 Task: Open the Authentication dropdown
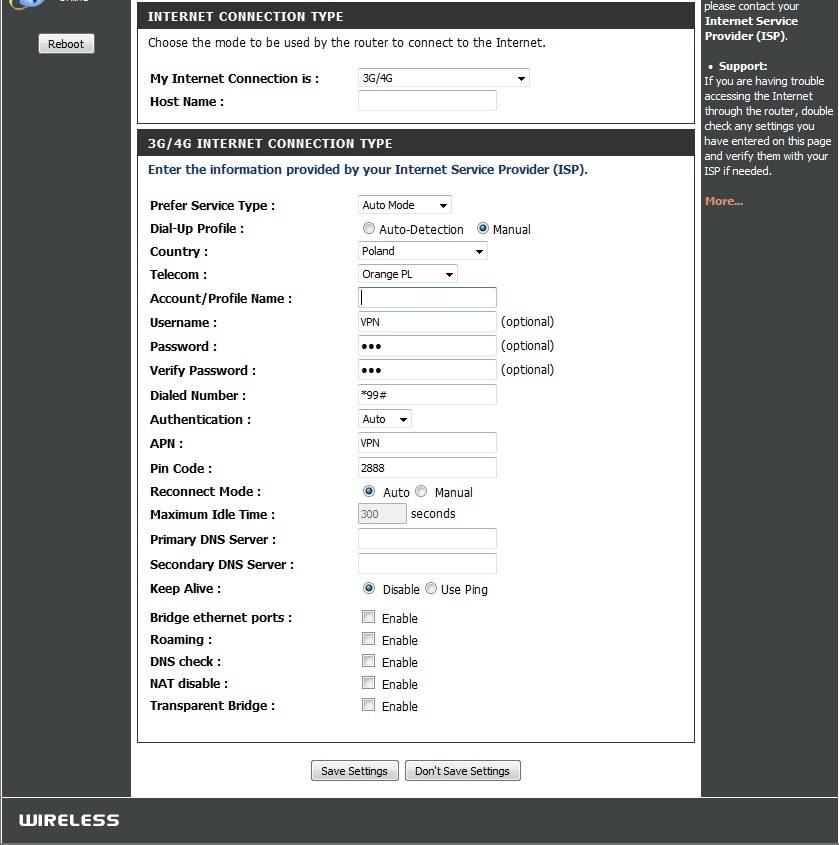385,419
